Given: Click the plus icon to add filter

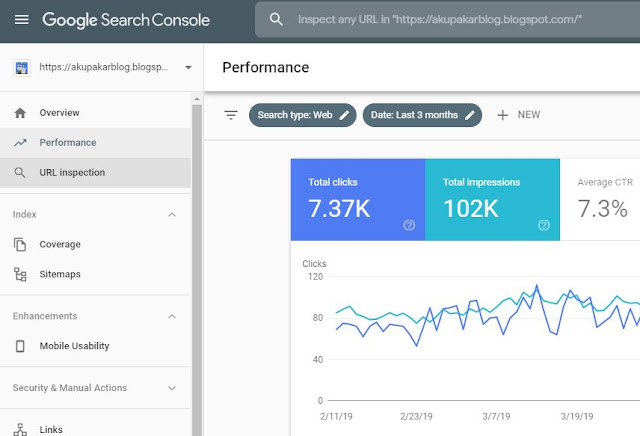Looking at the screenshot, I should click(x=502, y=115).
